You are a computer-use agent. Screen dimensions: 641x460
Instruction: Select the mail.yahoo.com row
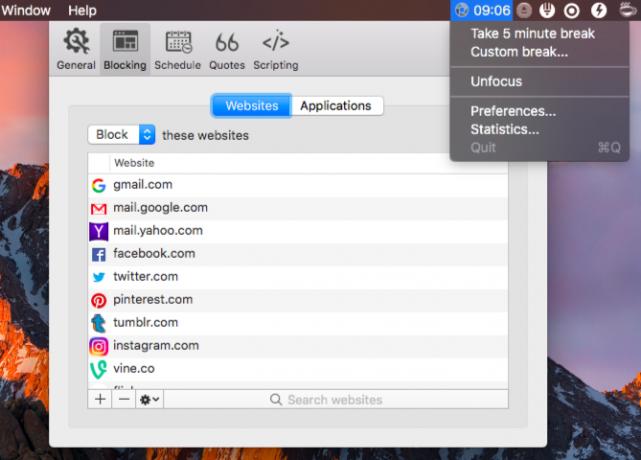(298, 231)
